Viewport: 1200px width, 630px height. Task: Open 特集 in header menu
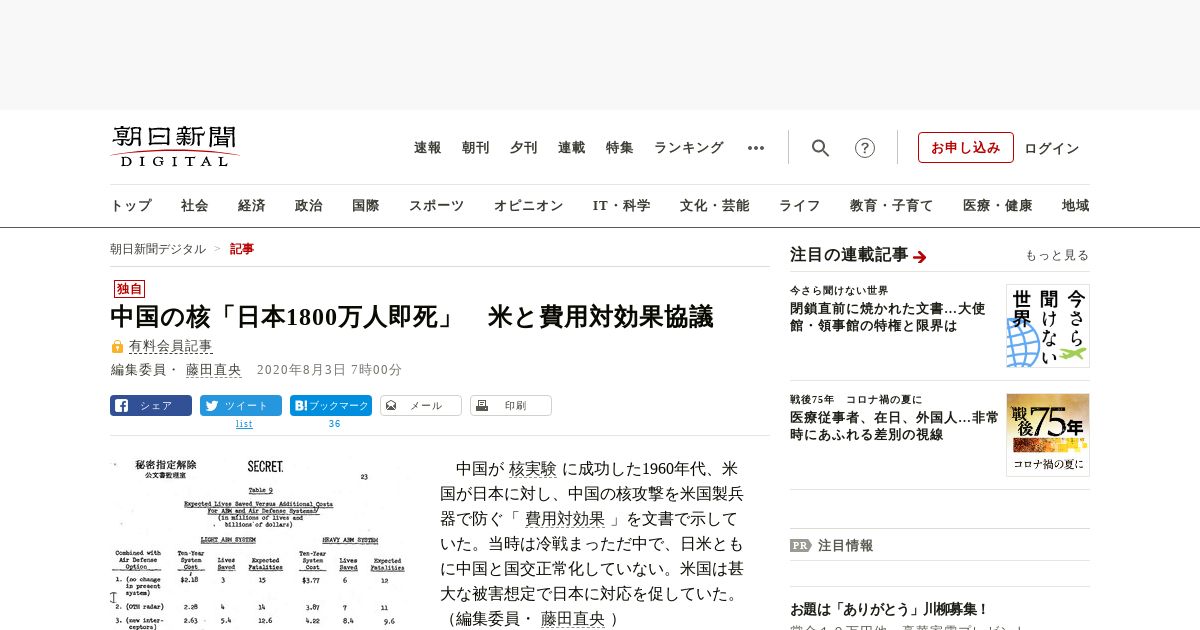point(620,148)
